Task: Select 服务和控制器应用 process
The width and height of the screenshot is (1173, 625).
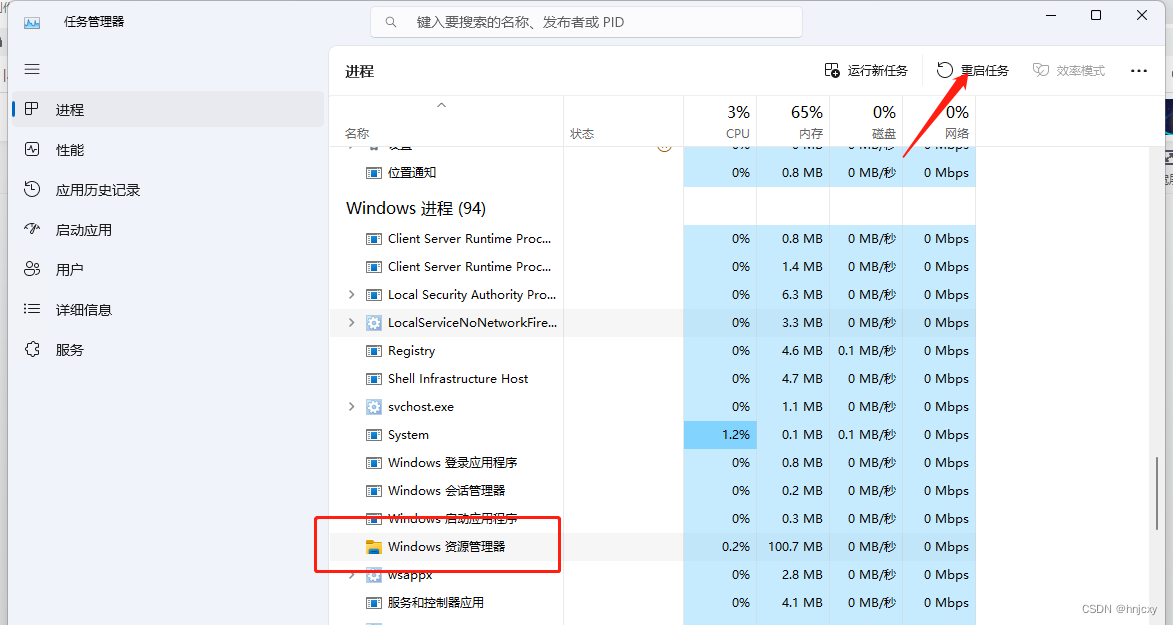Action: pyautogui.click(x=652, y=603)
